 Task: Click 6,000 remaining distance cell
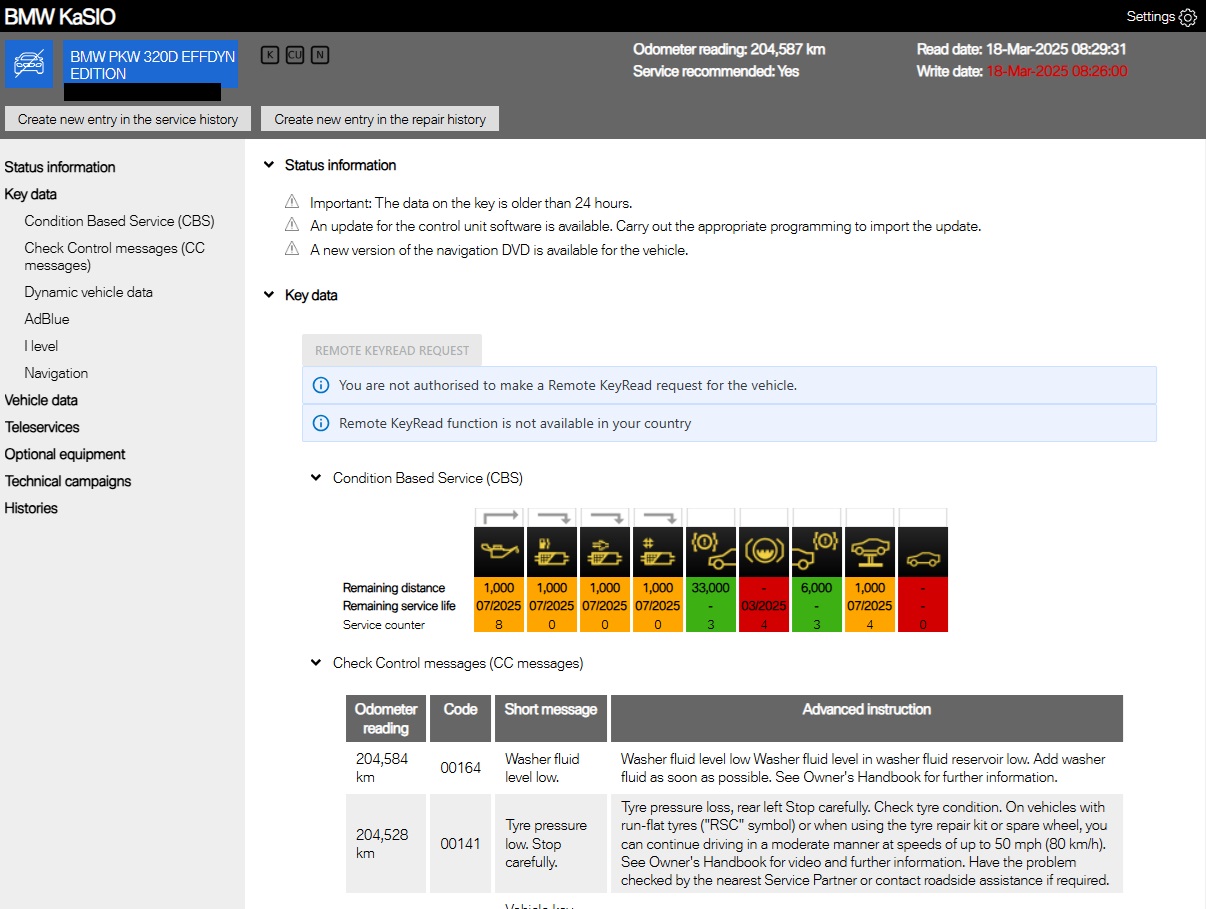[818, 588]
